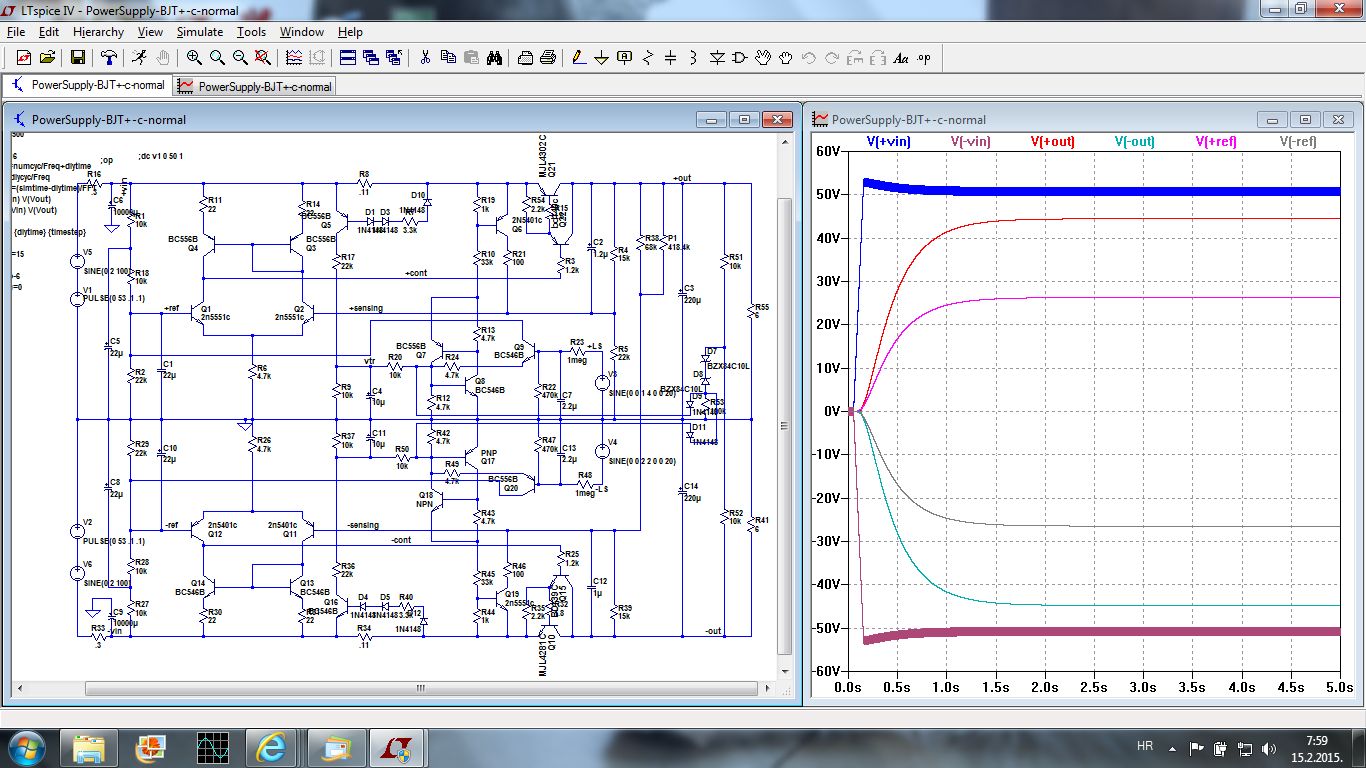Open Internet Explorer from the taskbar
Image resolution: width=1366 pixels, height=768 pixels.
273,747
